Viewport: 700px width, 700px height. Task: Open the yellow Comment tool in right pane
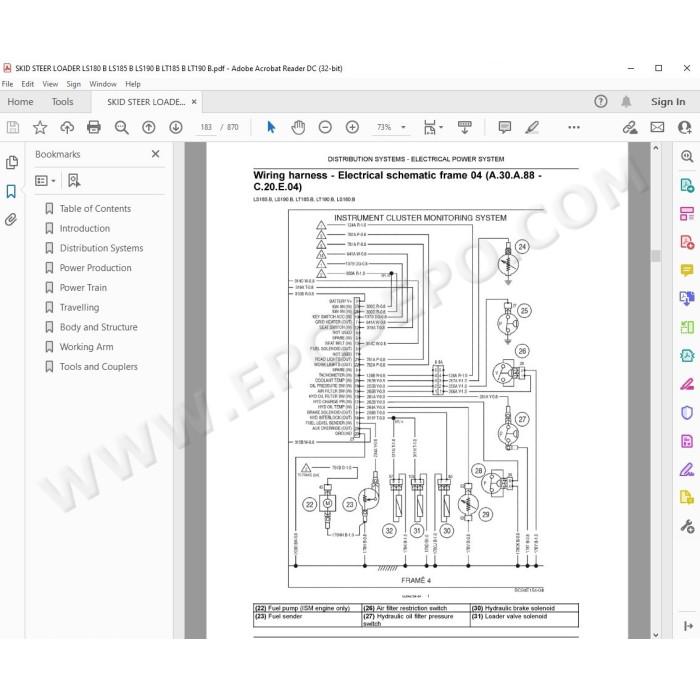(687, 270)
